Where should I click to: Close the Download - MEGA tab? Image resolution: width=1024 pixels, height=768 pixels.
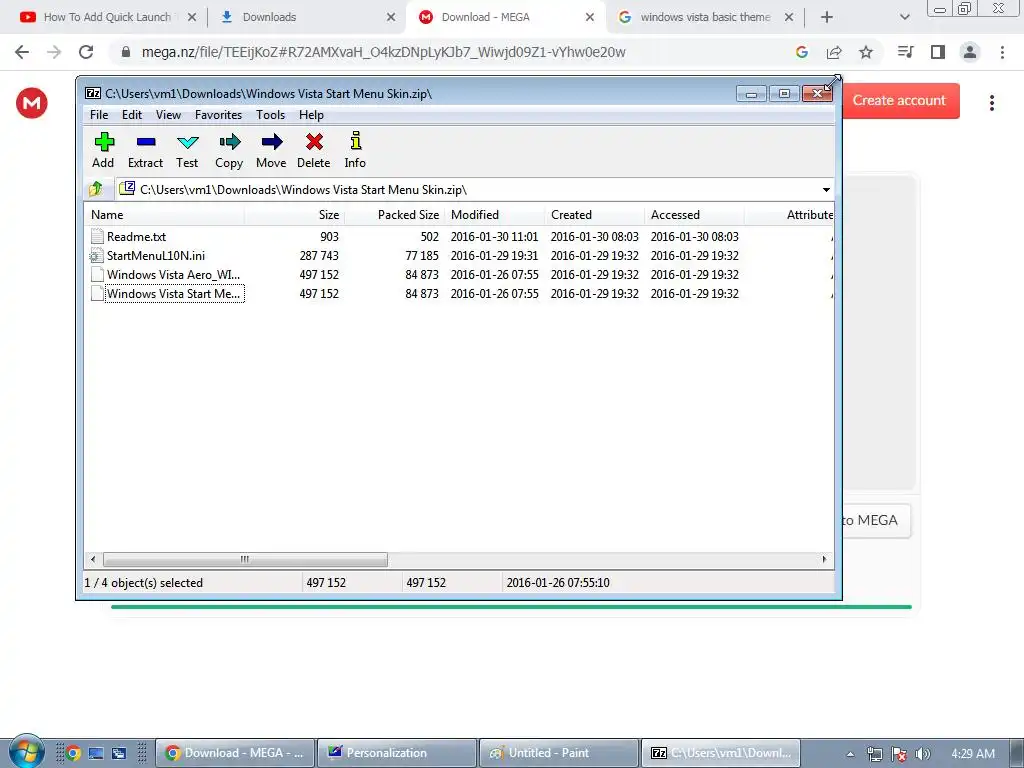click(x=590, y=17)
